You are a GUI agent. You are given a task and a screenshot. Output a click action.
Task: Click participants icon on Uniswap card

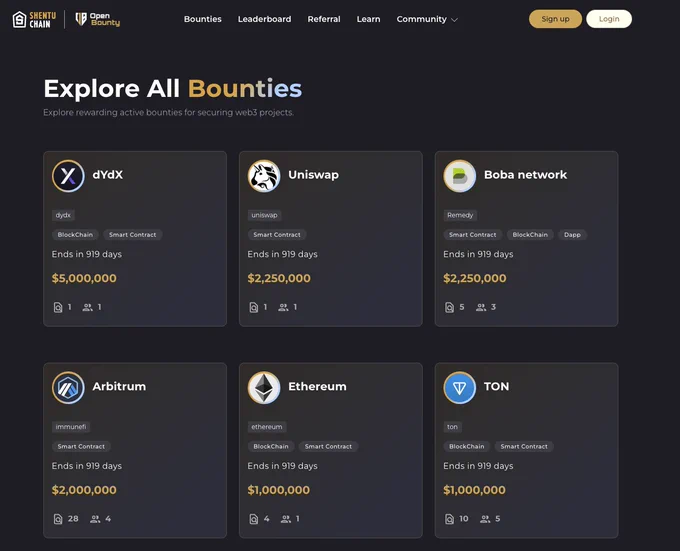pyautogui.click(x=283, y=307)
